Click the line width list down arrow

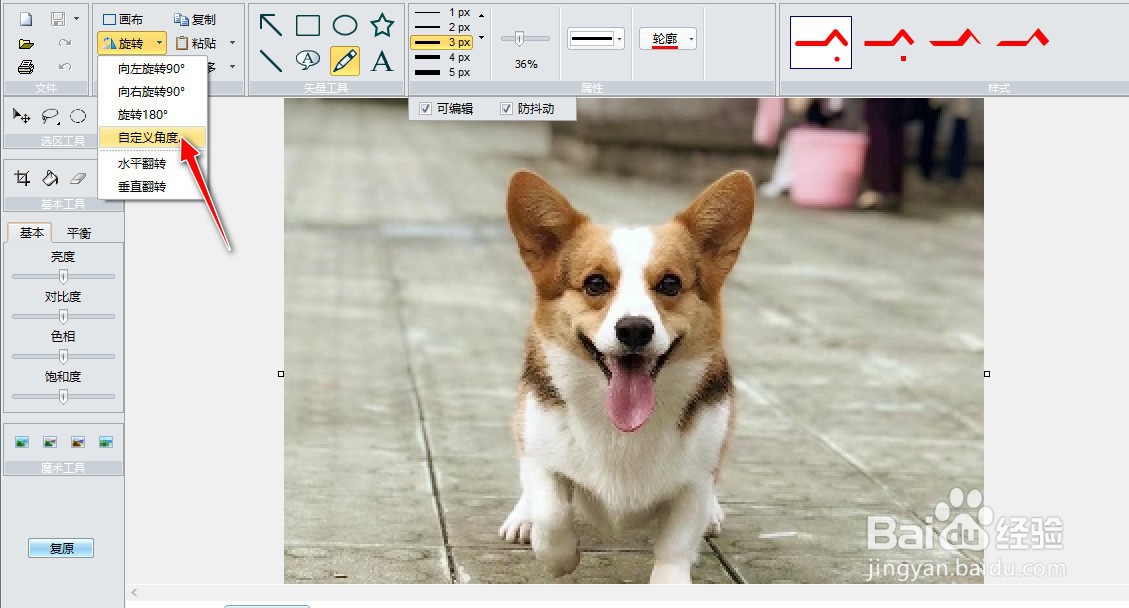tap(482, 37)
